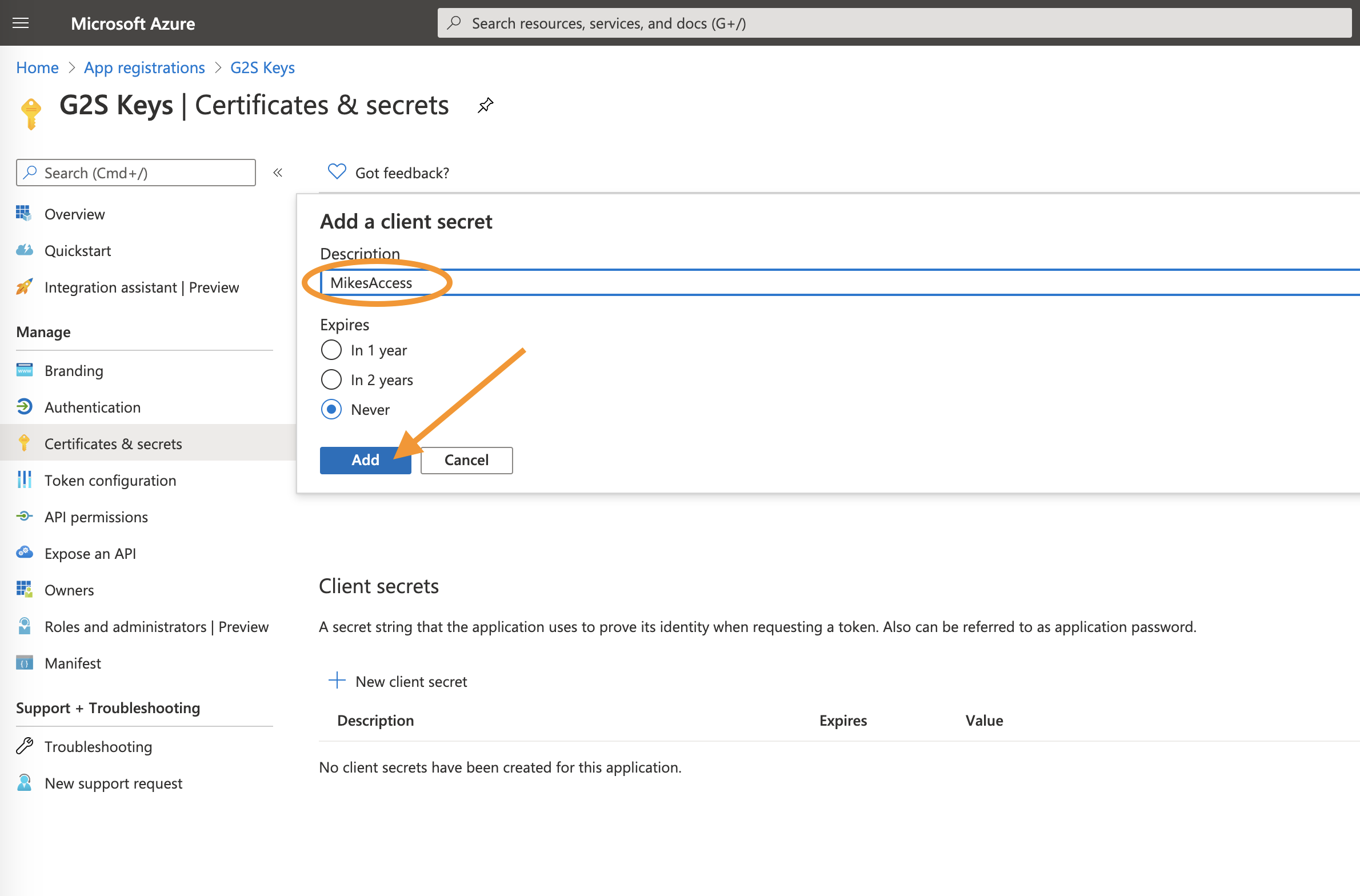Click the Owners icon
The height and width of the screenshot is (896, 1360).
(x=24, y=589)
